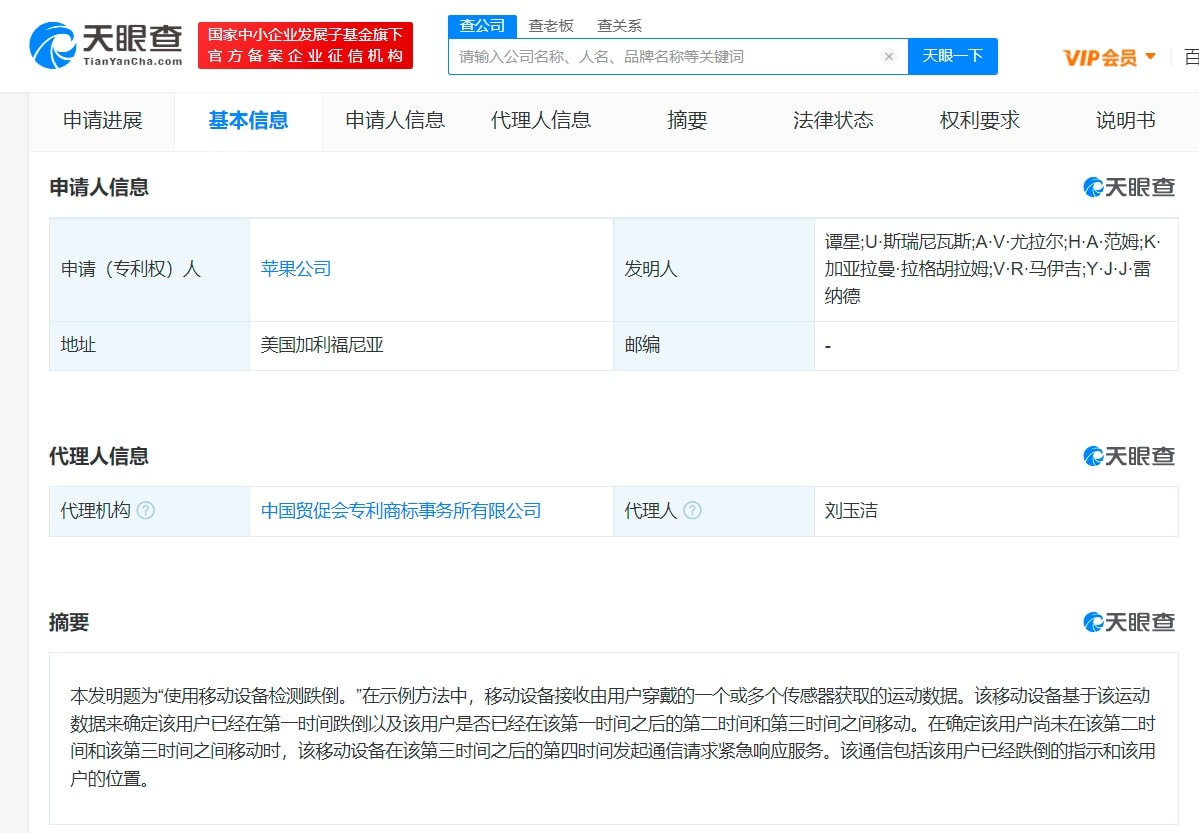The width and height of the screenshot is (1199, 833).
Task: Click the 天眼一下 search button
Action: [x=953, y=57]
